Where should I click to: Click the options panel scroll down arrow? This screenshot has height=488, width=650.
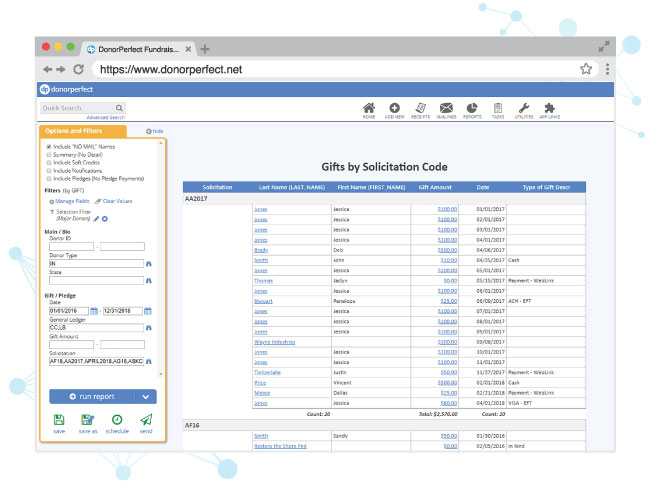[161, 374]
